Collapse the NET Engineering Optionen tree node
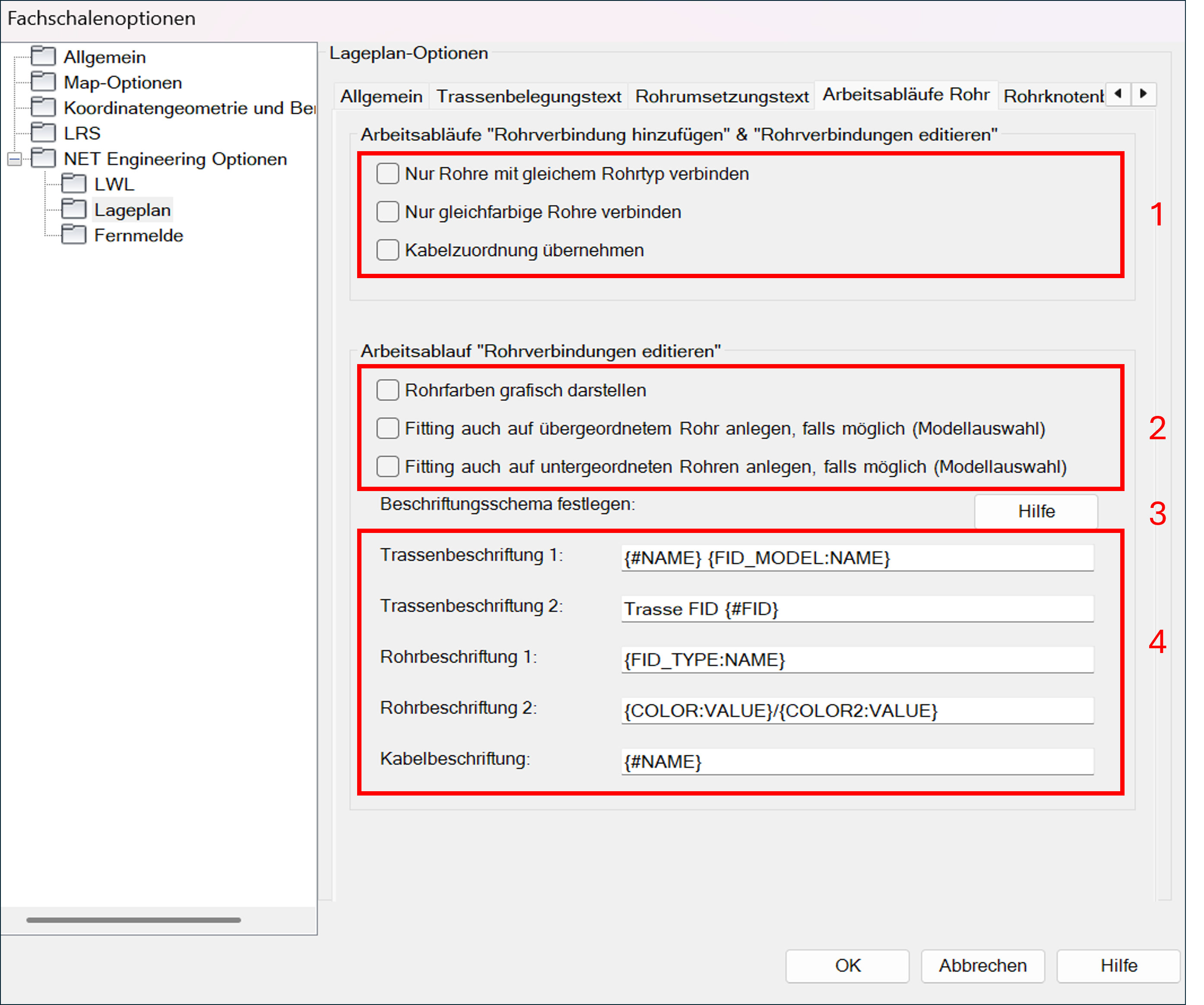 tap(14, 159)
